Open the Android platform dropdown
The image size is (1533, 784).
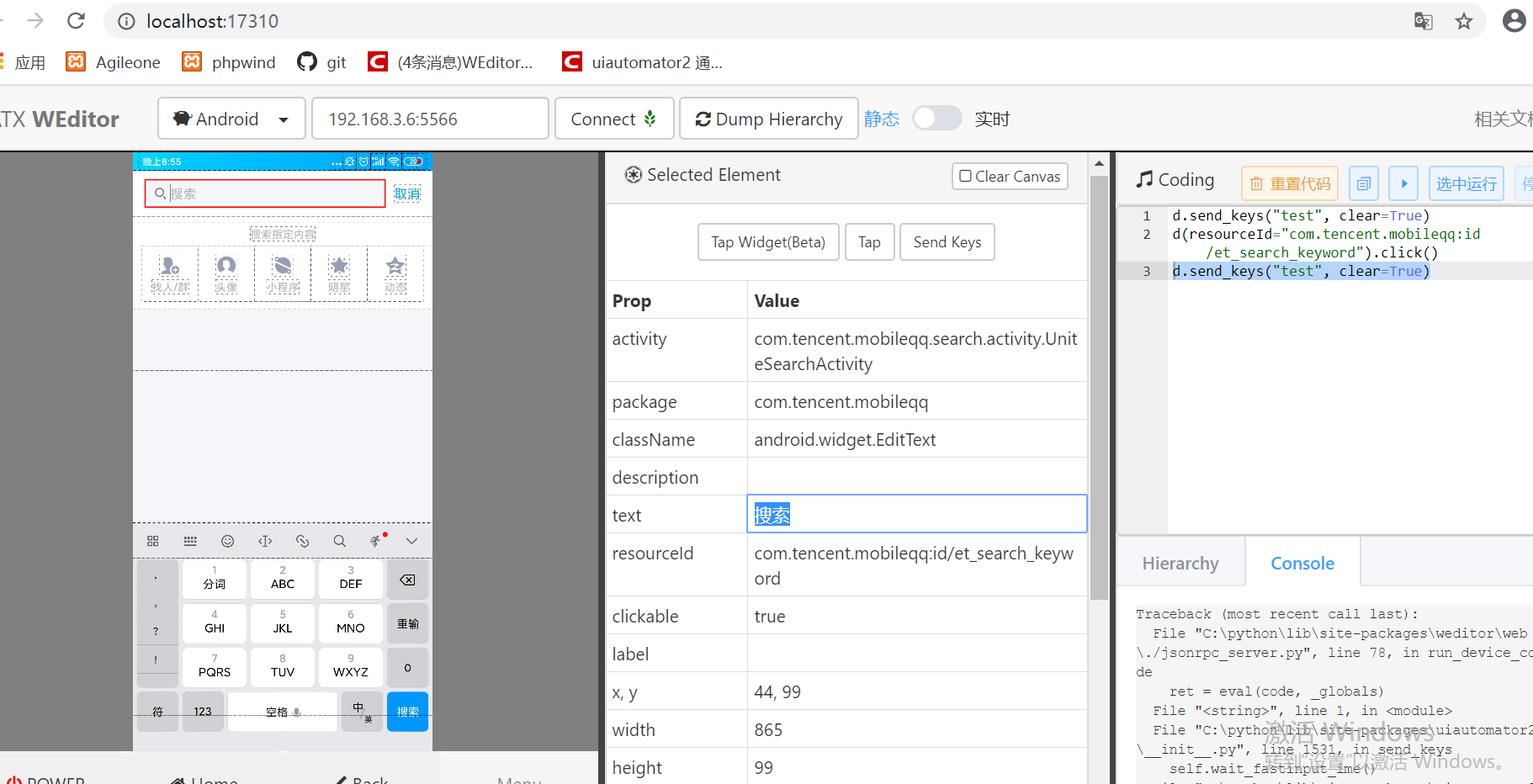[x=231, y=119]
